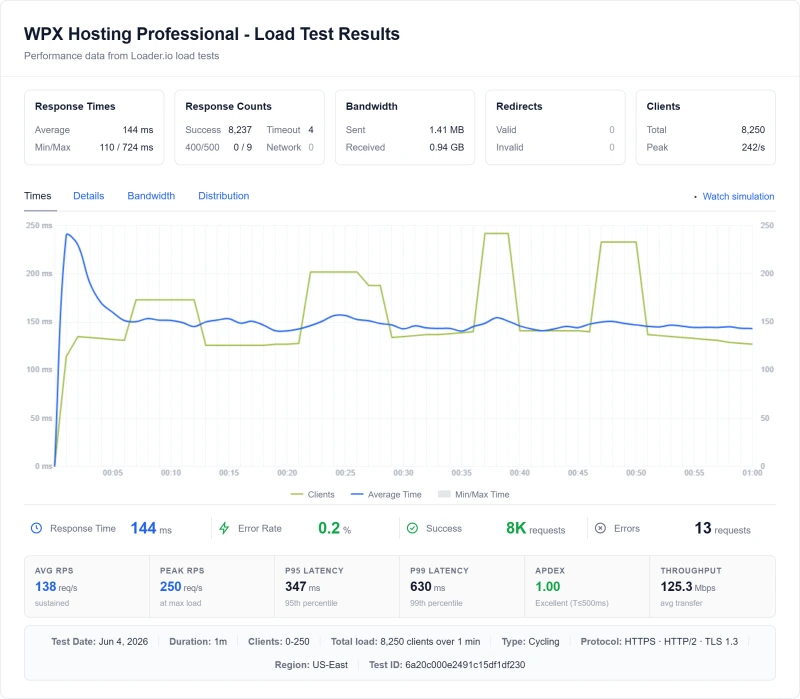Viewport: 800px width, 699px height.
Task: Click the blue Average Time legend swatch
Action: pos(357,494)
